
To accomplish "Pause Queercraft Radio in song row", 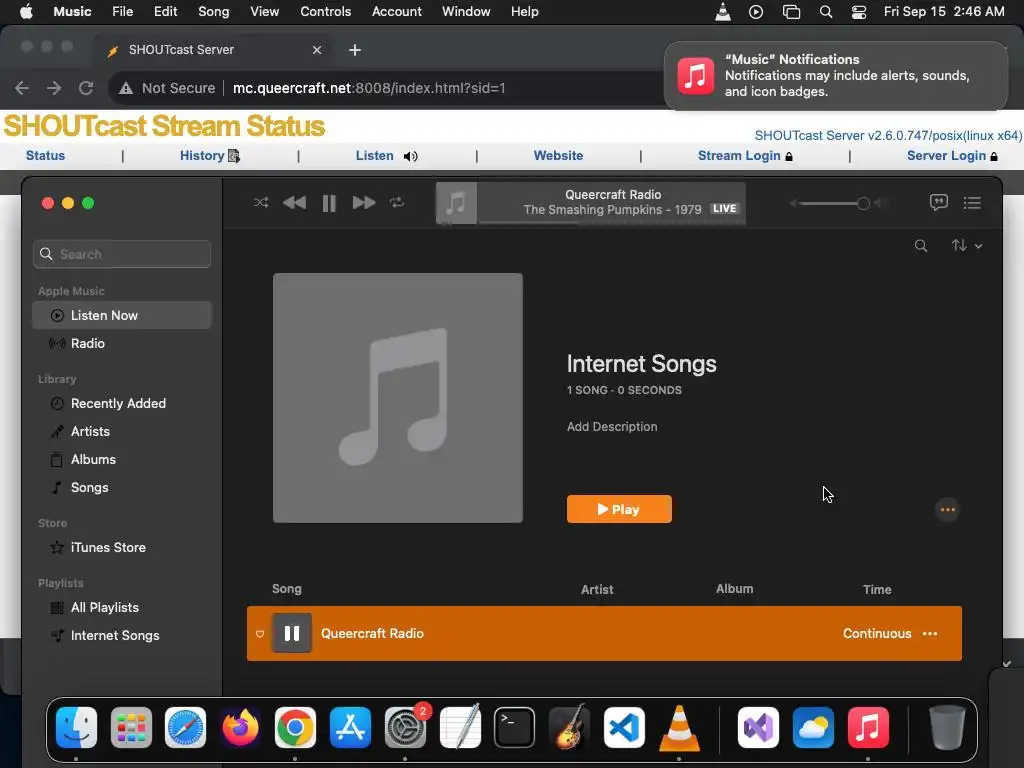I will click(291, 633).
